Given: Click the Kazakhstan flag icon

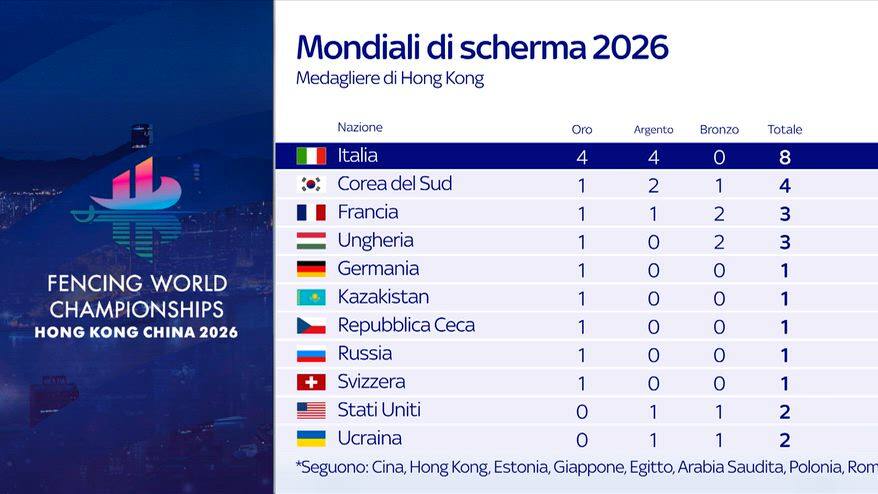Looking at the screenshot, I should pyautogui.click(x=311, y=297).
